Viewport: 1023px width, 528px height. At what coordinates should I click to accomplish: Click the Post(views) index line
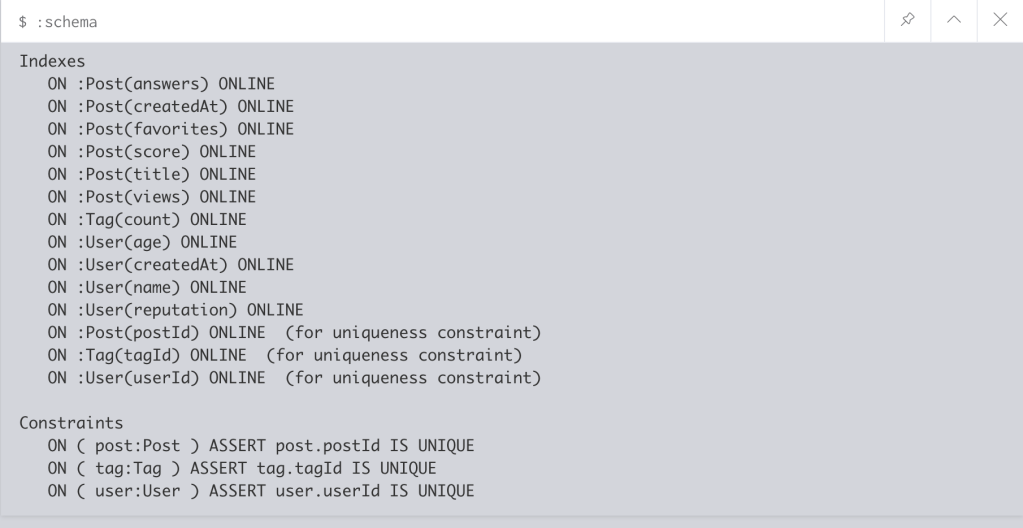(x=151, y=197)
